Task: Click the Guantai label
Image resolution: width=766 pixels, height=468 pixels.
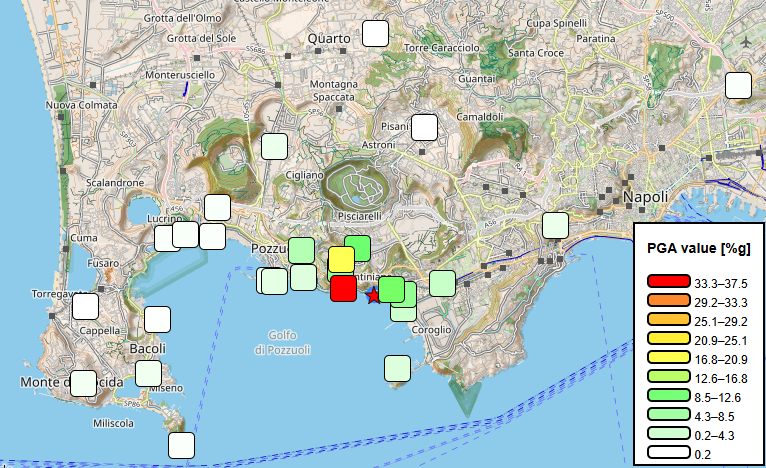Action: click(x=477, y=79)
